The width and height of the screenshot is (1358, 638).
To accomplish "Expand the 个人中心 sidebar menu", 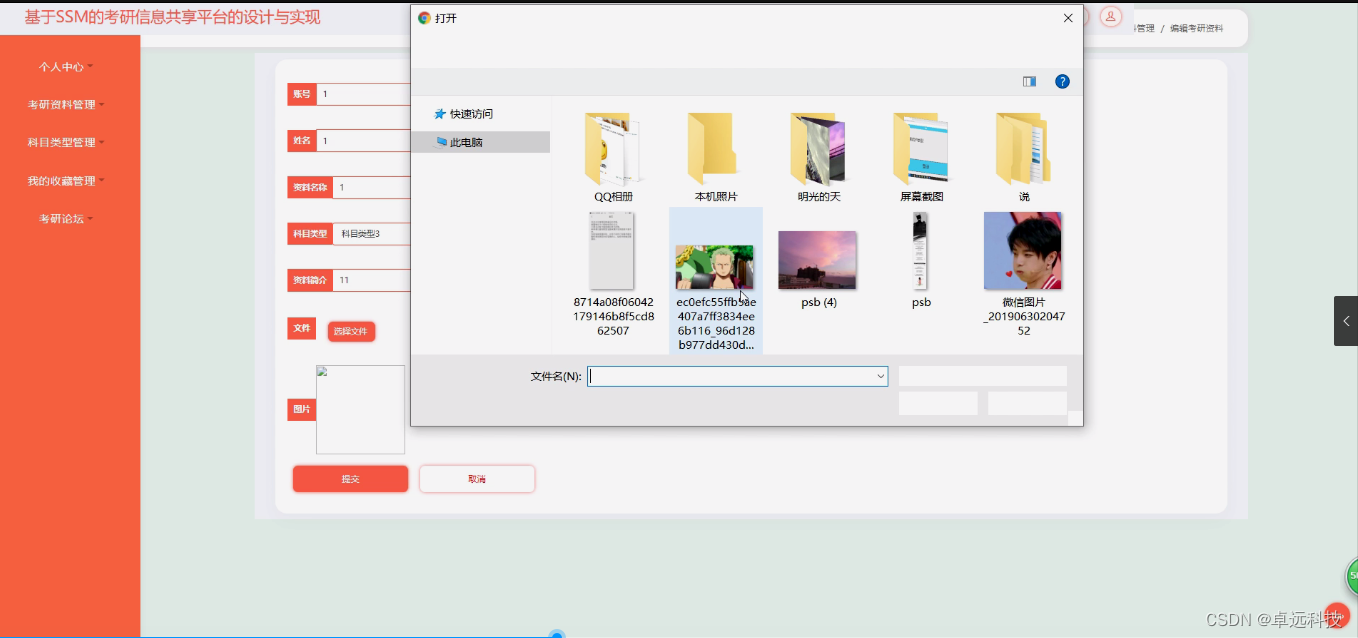I will click(62, 66).
